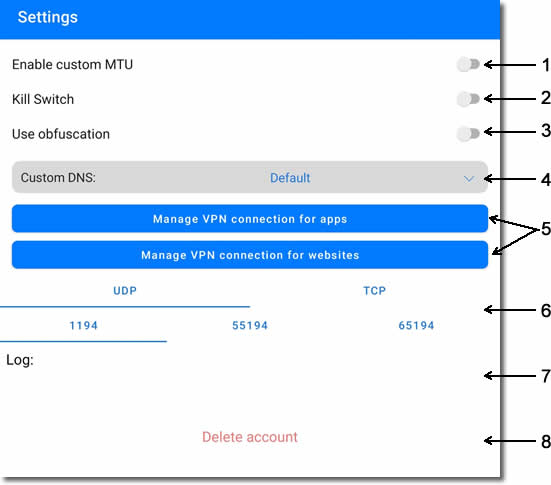
Task: Select port 1194
Action: [83, 325]
